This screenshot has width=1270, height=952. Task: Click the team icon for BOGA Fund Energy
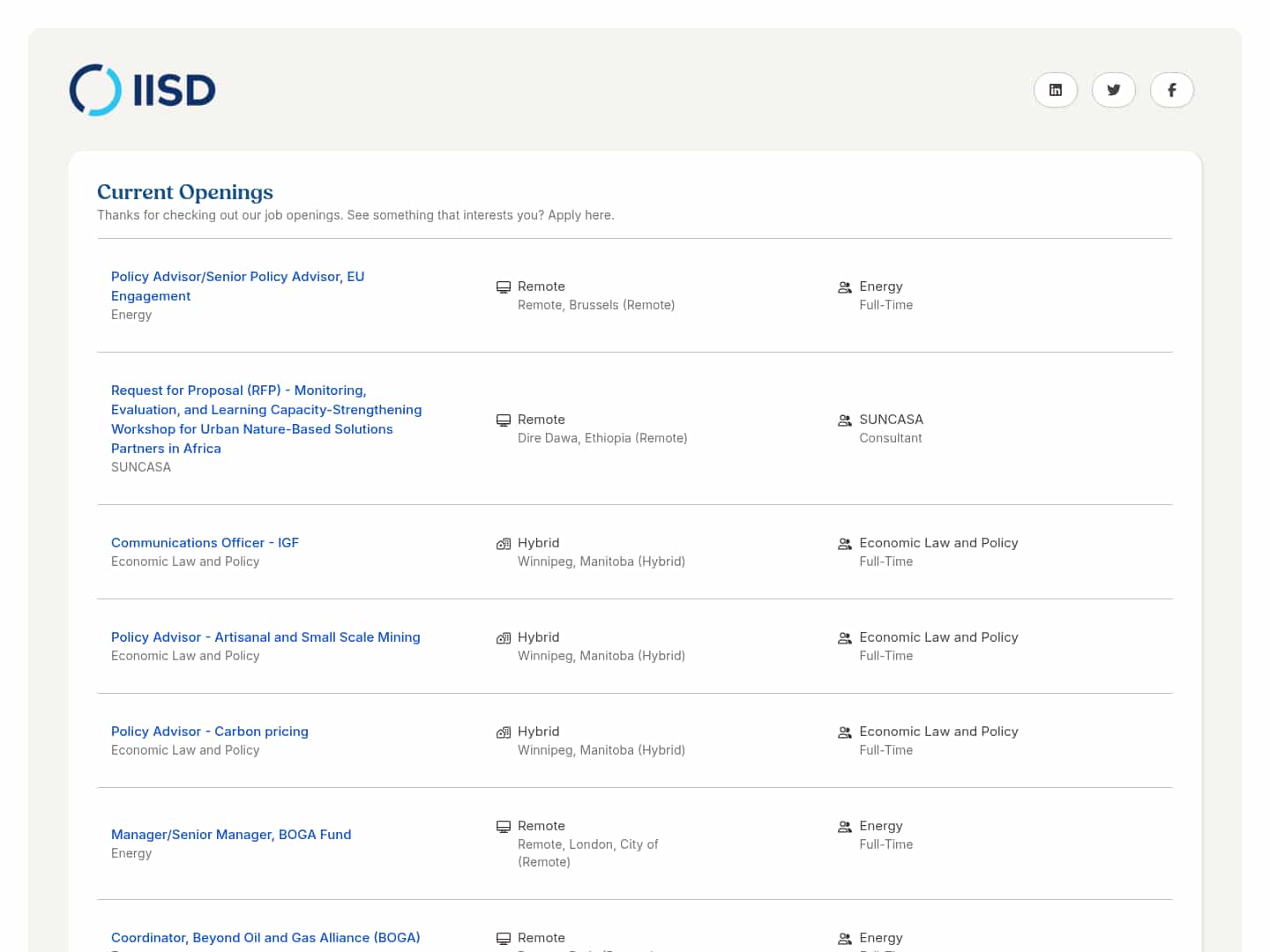click(x=845, y=827)
